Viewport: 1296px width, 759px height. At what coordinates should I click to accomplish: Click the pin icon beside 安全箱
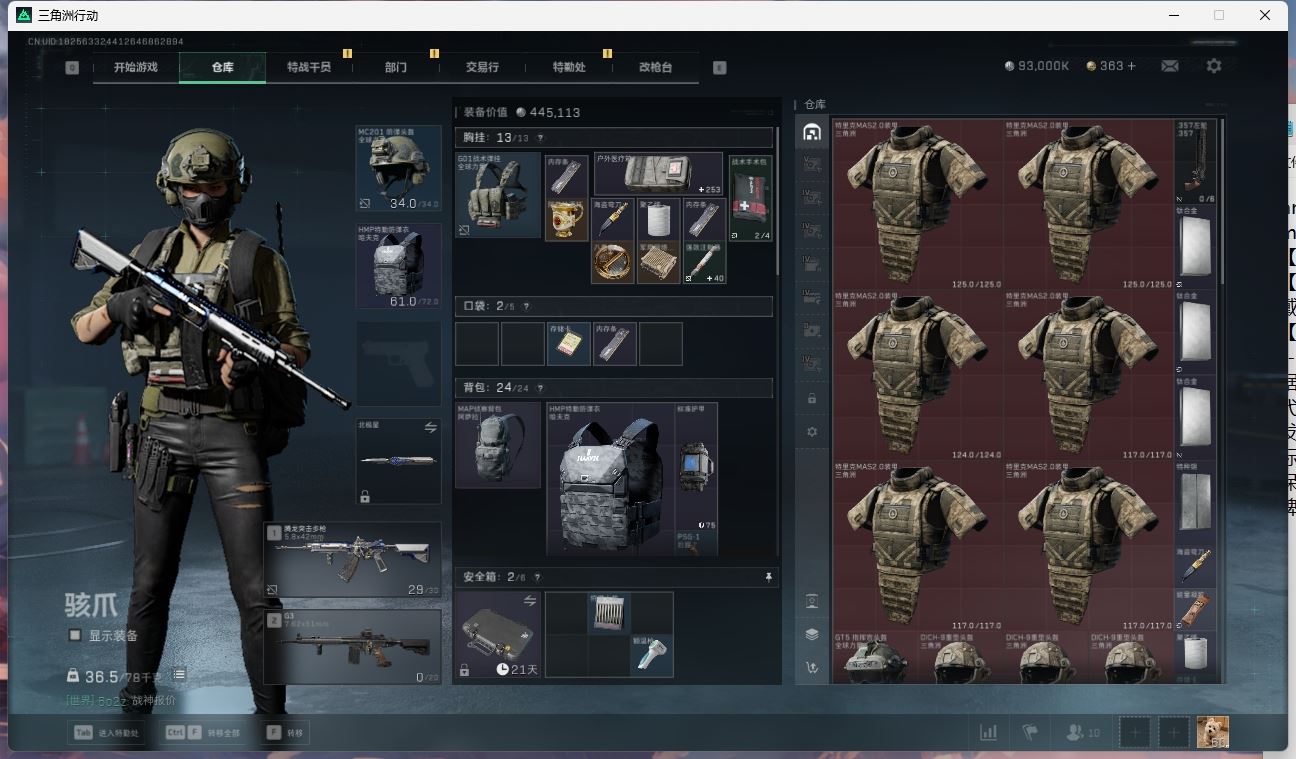(x=768, y=577)
